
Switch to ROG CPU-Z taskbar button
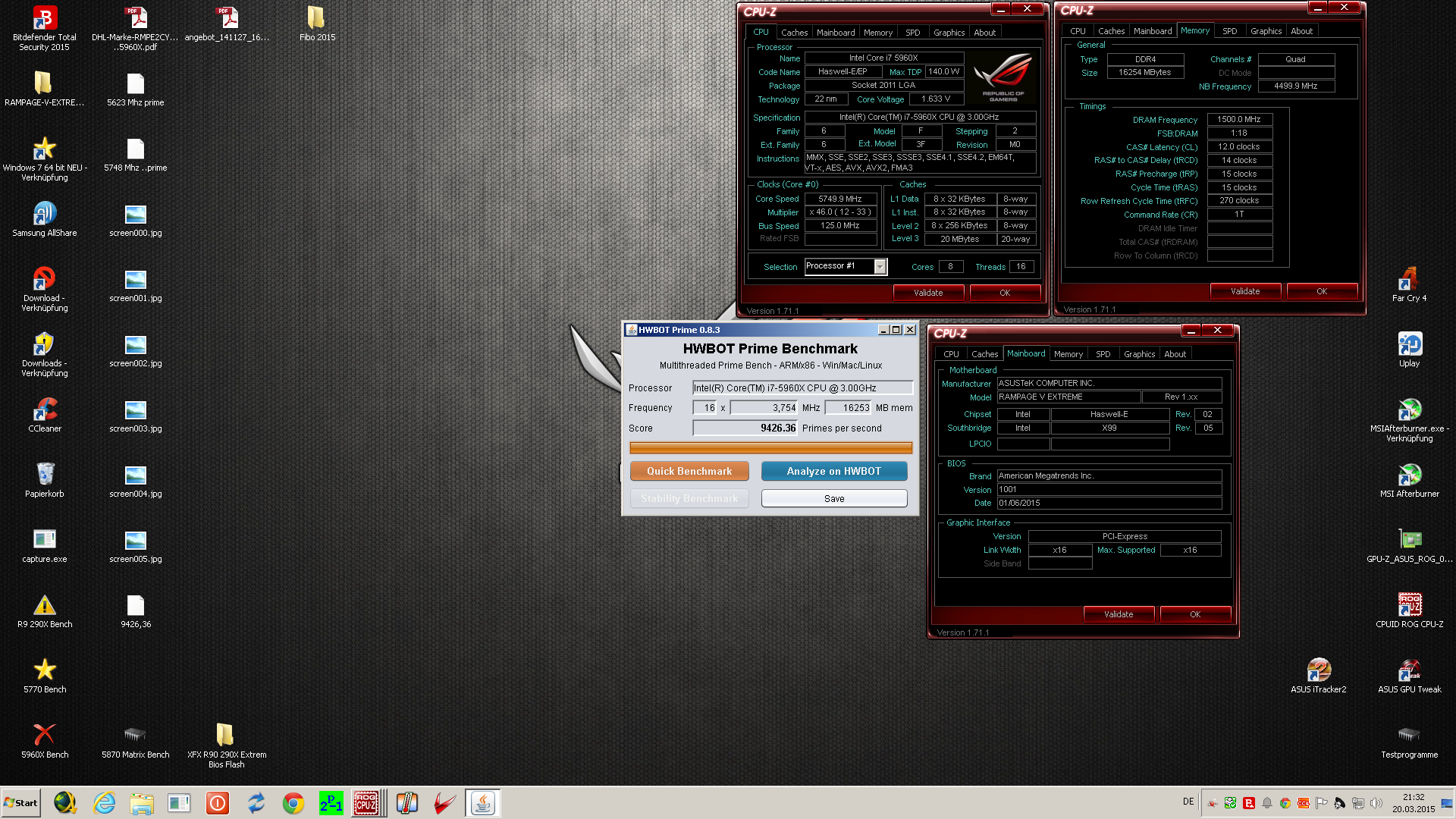coord(367,802)
